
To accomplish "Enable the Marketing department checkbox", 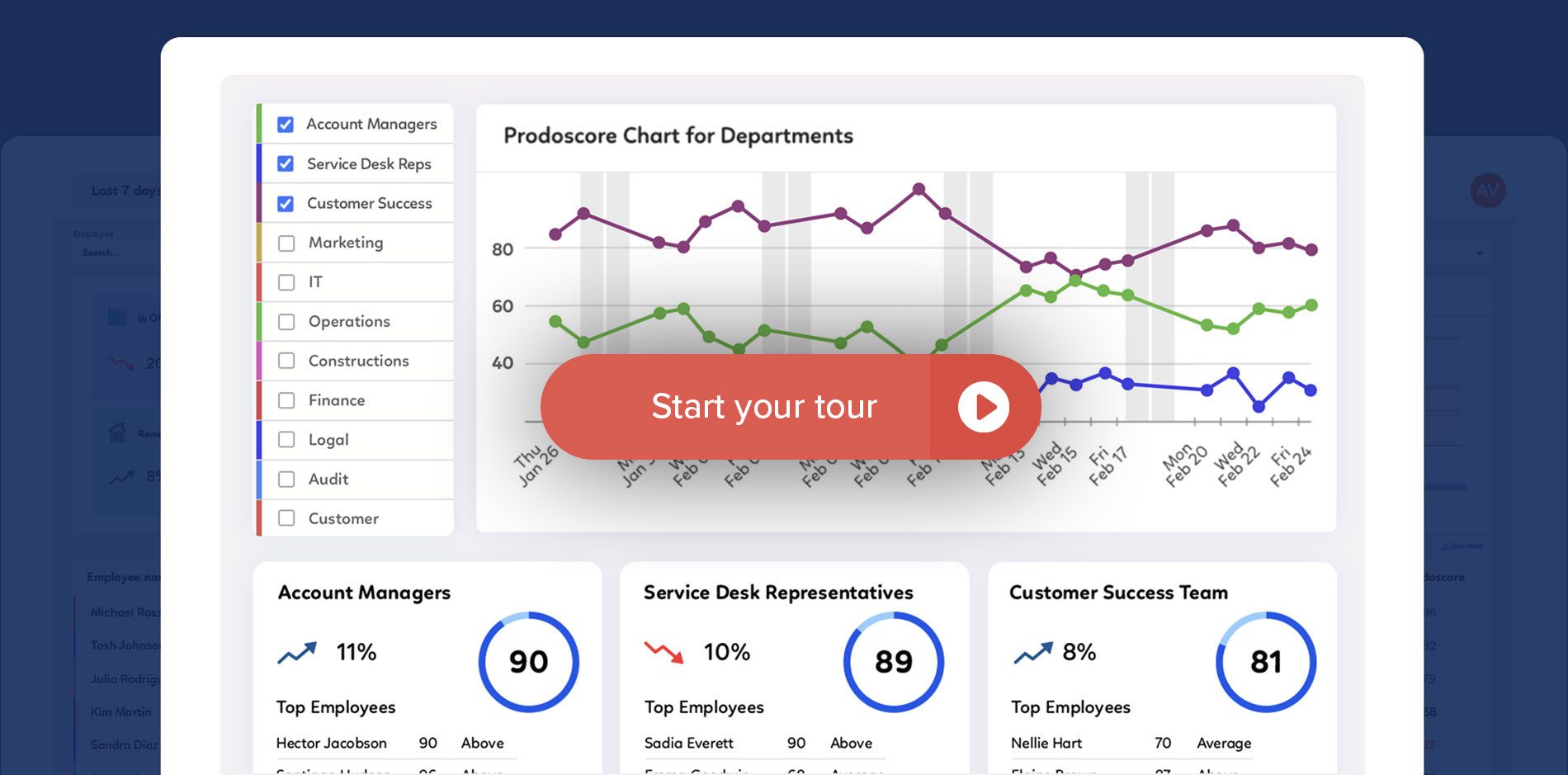I will tap(286, 243).
